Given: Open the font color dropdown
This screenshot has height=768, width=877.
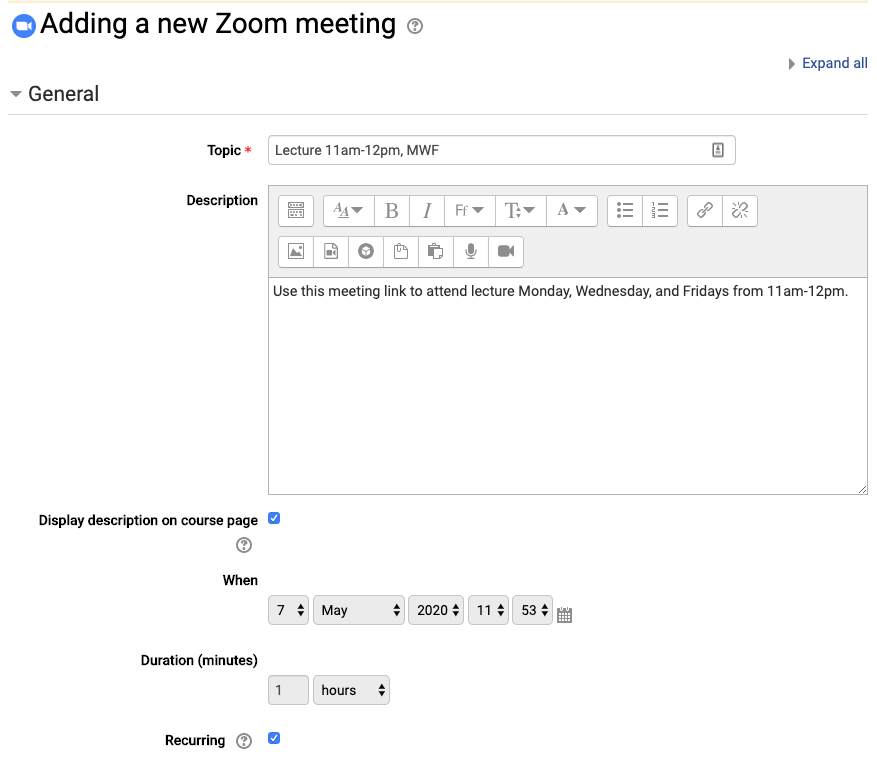Looking at the screenshot, I should click(x=572, y=210).
